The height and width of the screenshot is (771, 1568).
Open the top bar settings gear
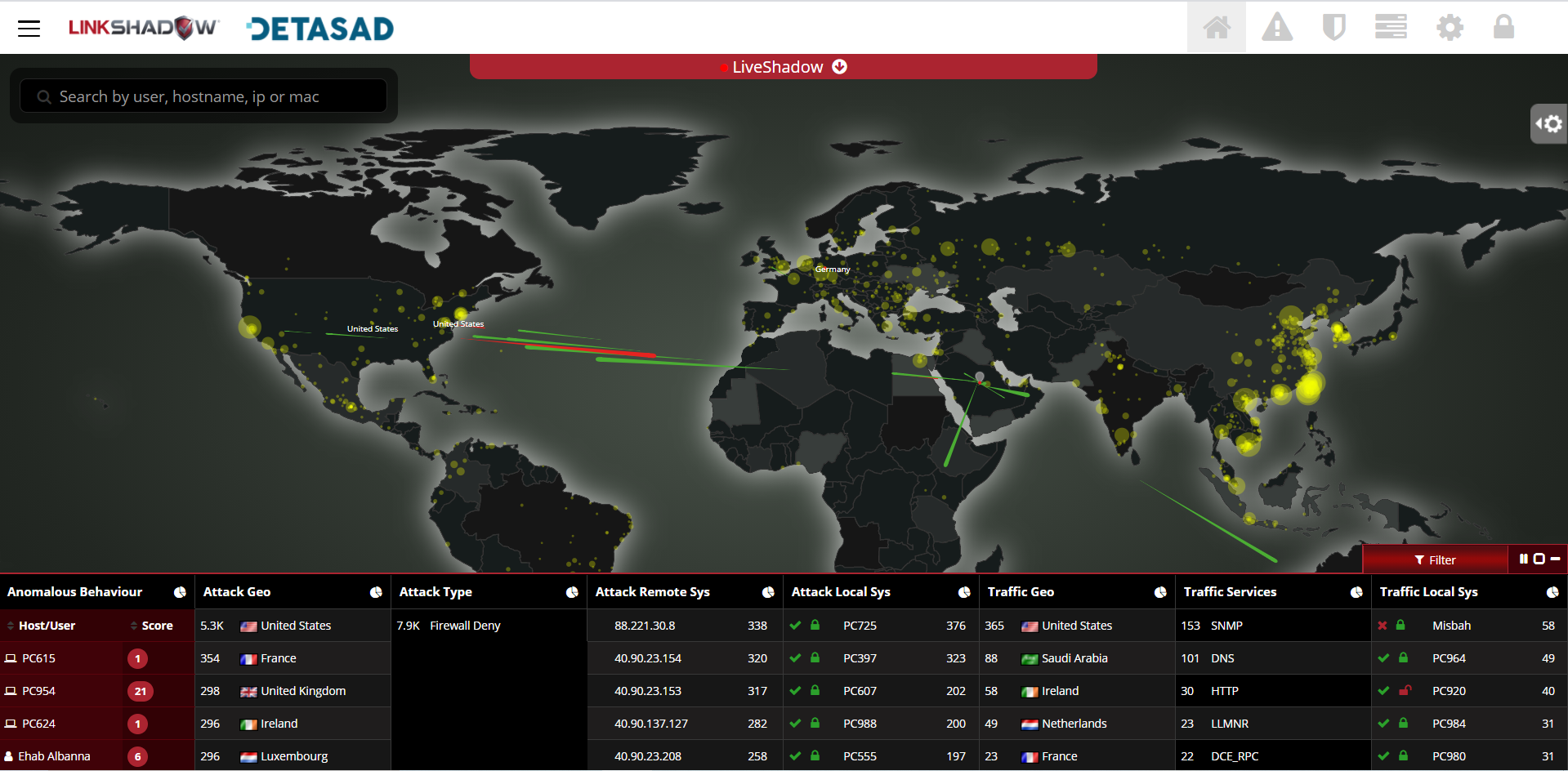(1450, 28)
